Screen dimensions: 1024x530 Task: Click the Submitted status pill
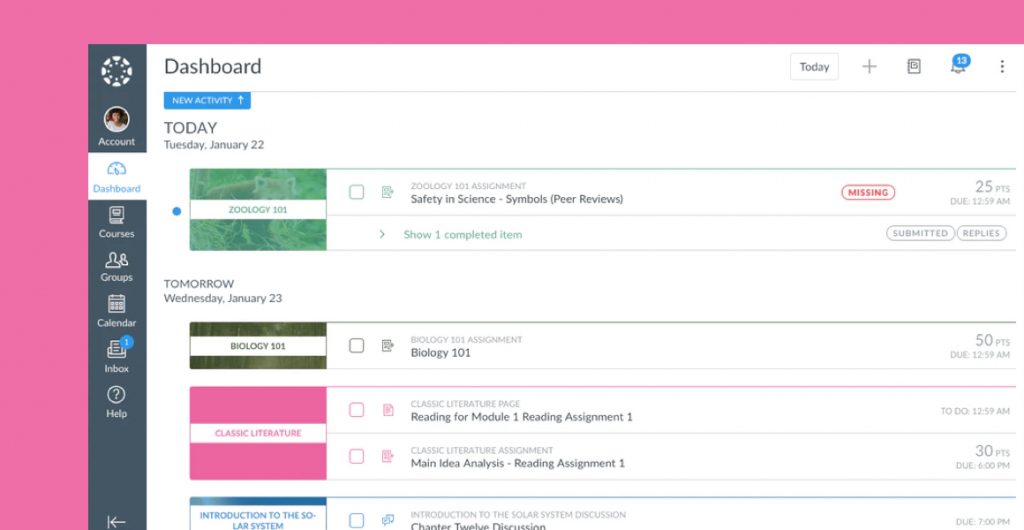(920, 233)
